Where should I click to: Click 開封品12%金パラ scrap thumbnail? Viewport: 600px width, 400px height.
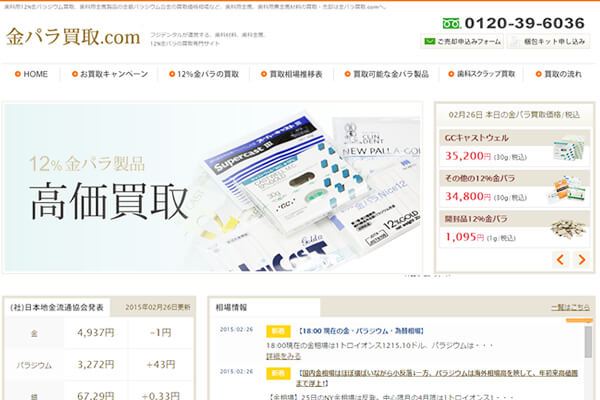(x=568, y=229)
